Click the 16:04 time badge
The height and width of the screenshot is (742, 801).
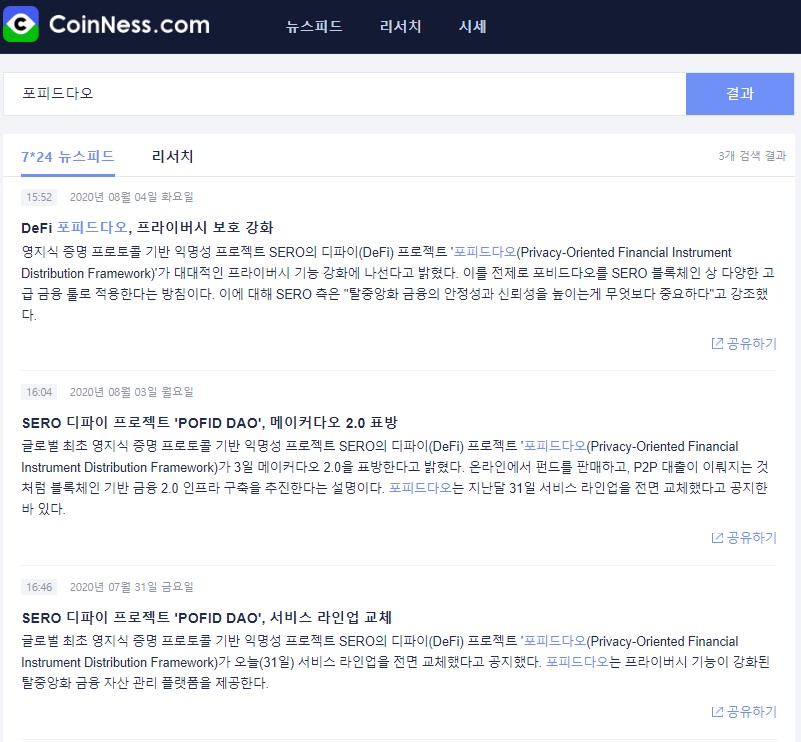pos(39,392)
